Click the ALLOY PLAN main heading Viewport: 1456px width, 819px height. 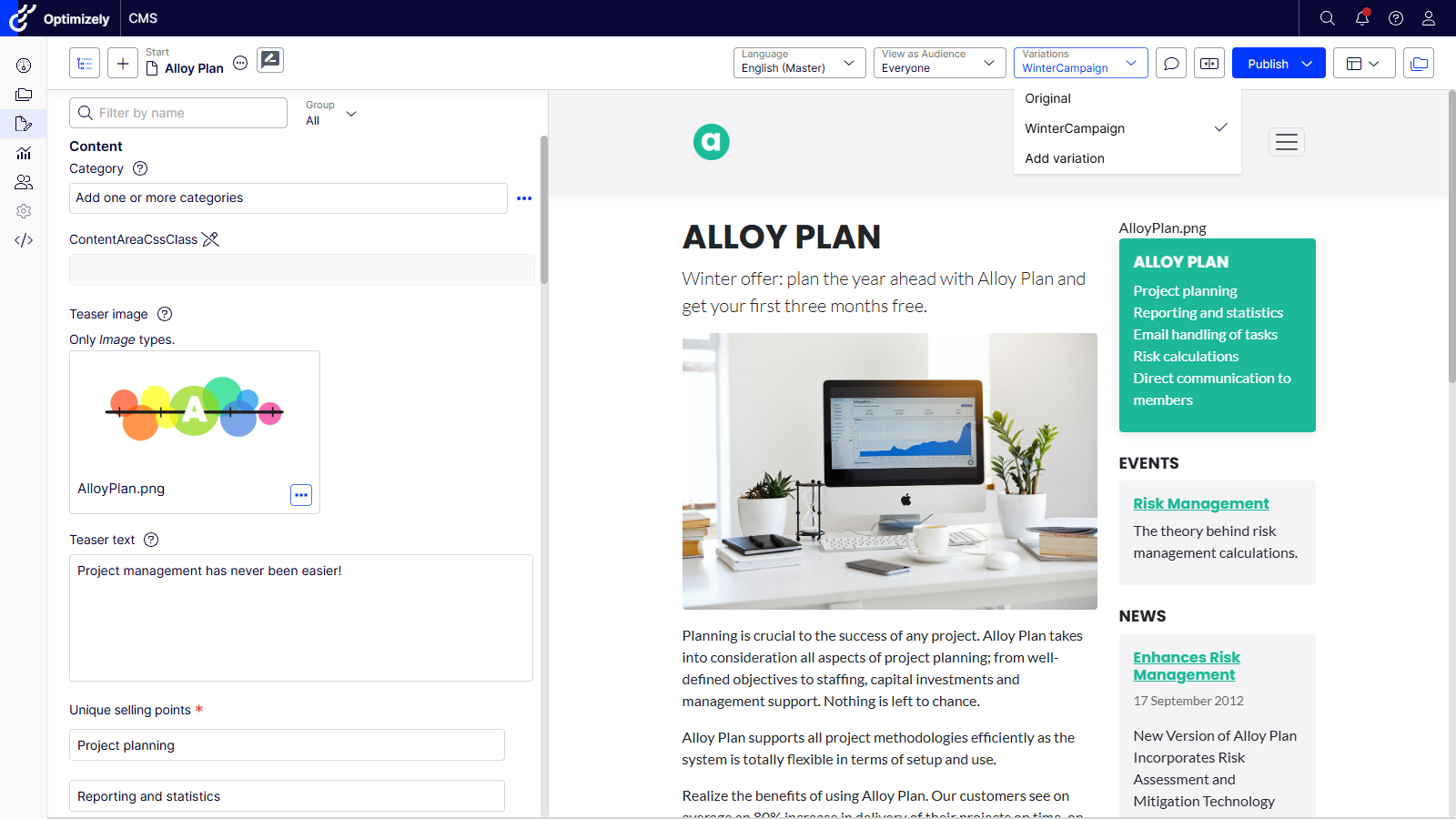[782, 238]
